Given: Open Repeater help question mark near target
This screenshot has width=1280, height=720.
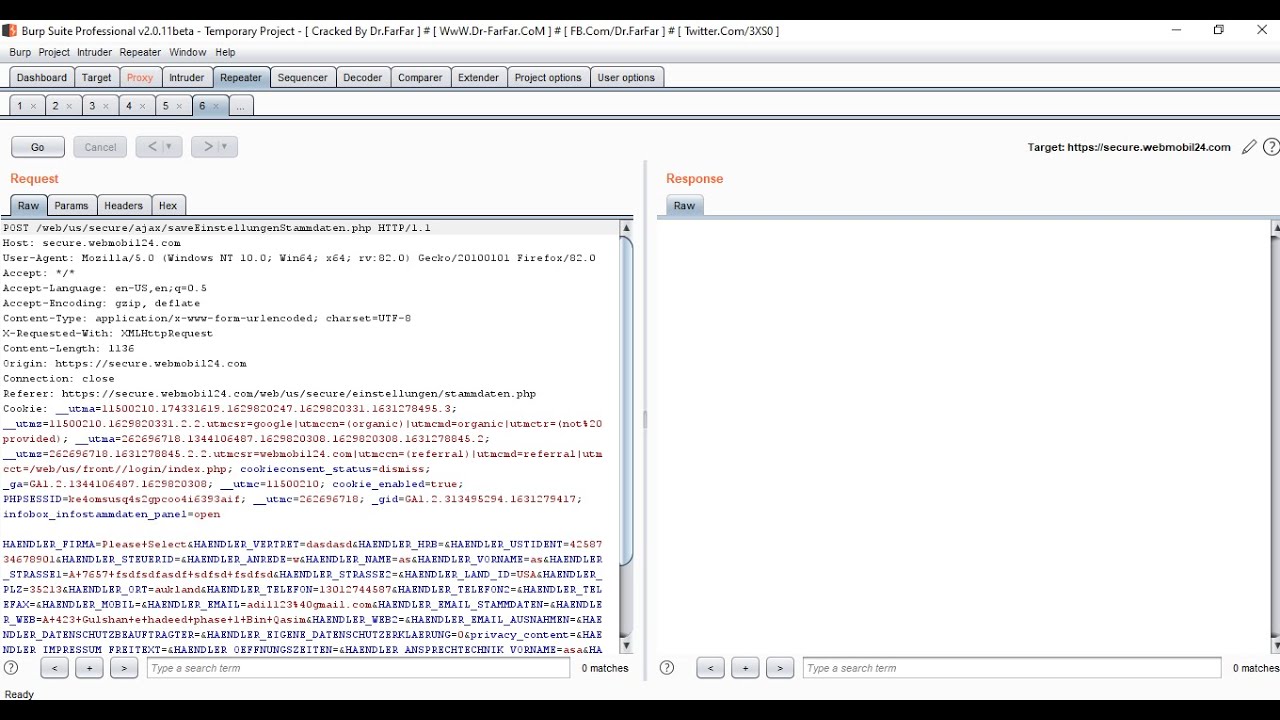Looking at the screenshot, I should [1271, 147].
